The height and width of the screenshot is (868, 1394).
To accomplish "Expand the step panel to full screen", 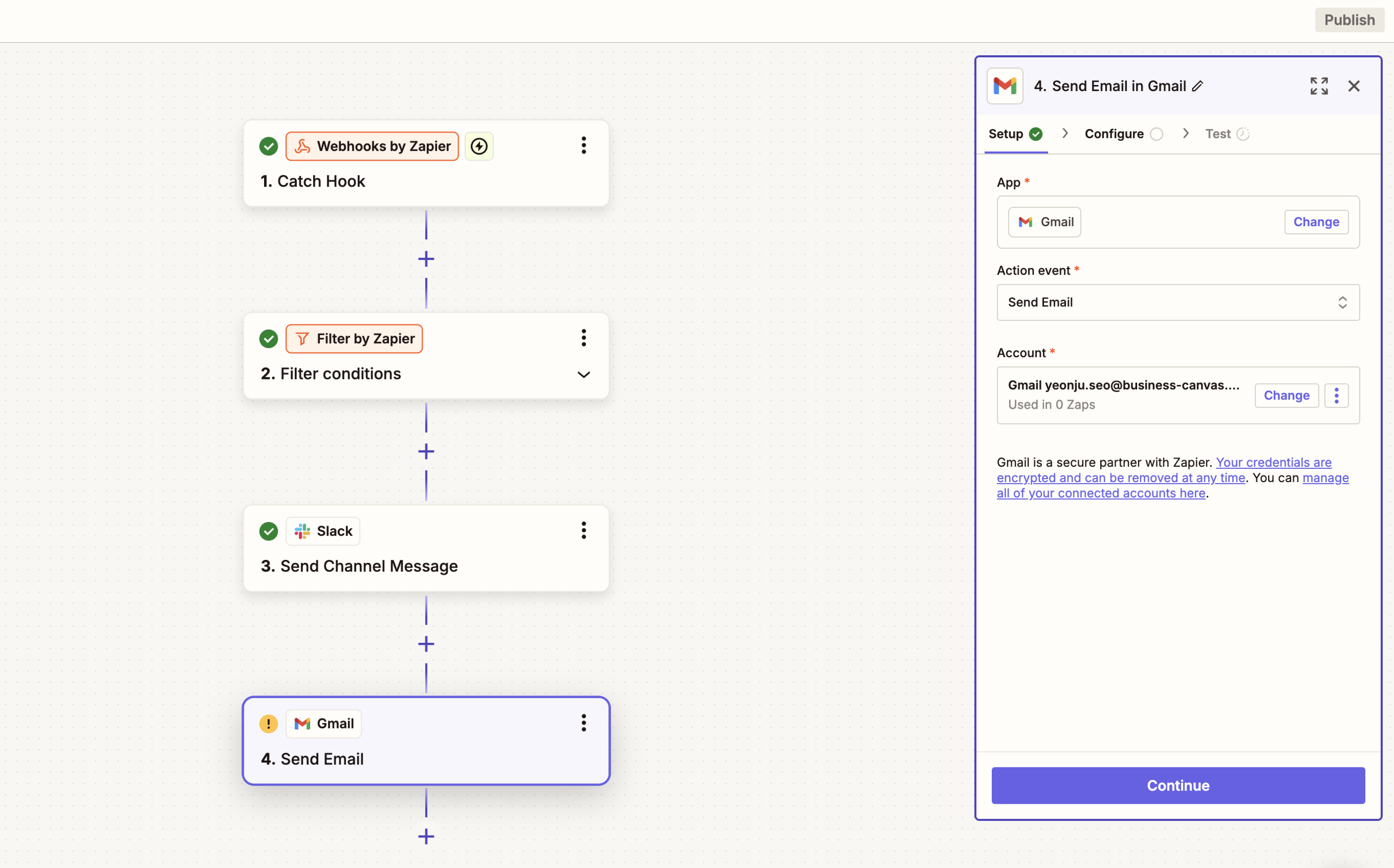I will pyautogui.click(x=1319, y=86).
